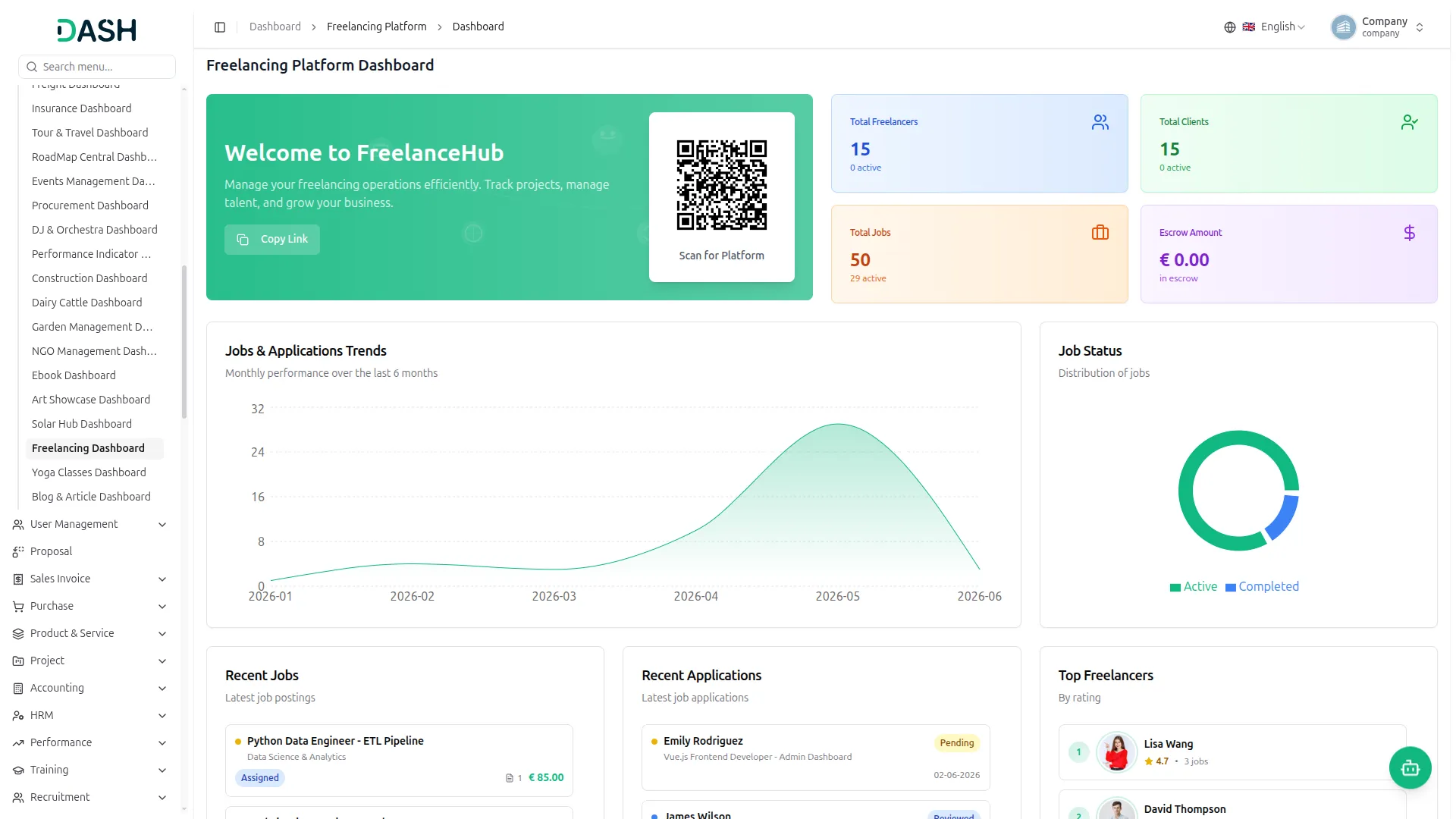Screen dimensions: 1456x819
Task: Expand the Project menu chevron
Action: click(x=162, y=661)
